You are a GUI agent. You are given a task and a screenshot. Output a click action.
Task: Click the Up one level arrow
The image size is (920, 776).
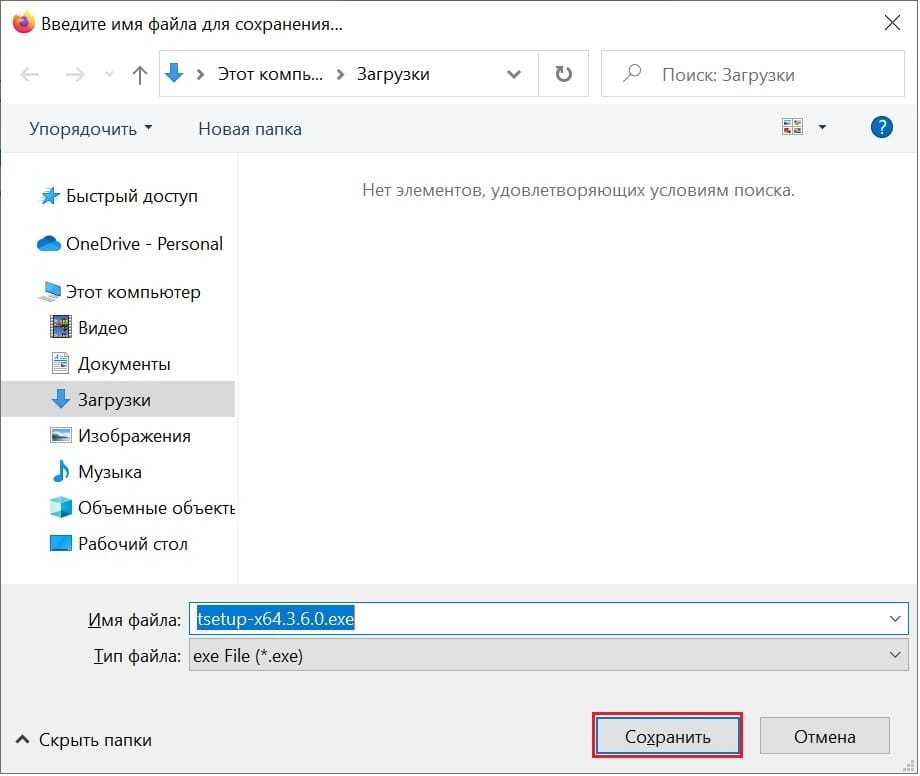[x=140, y=75]
